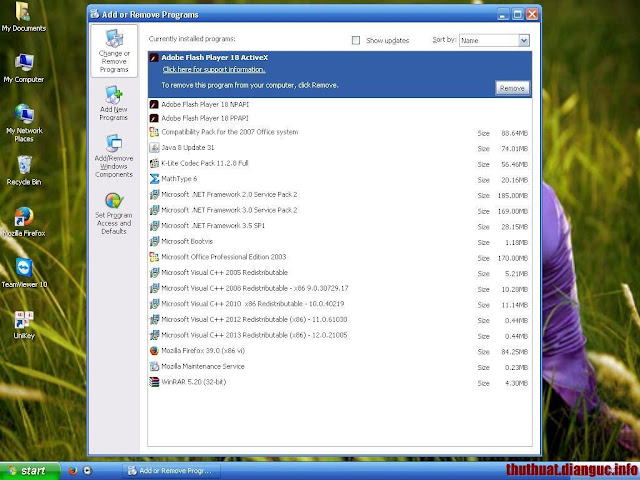Open the Start menu
Viewport: 640px width, 480px height.
30,471
